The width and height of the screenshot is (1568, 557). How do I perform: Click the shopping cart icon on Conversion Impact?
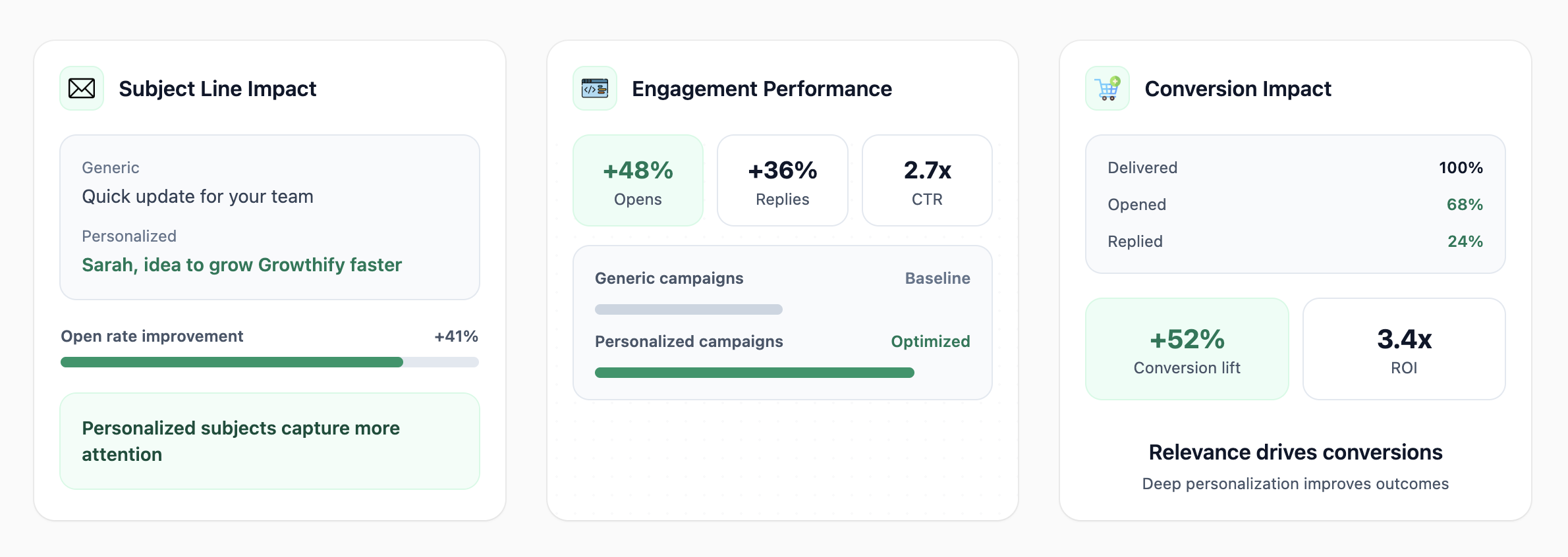pyautogui.click(x=1106, y=88)
